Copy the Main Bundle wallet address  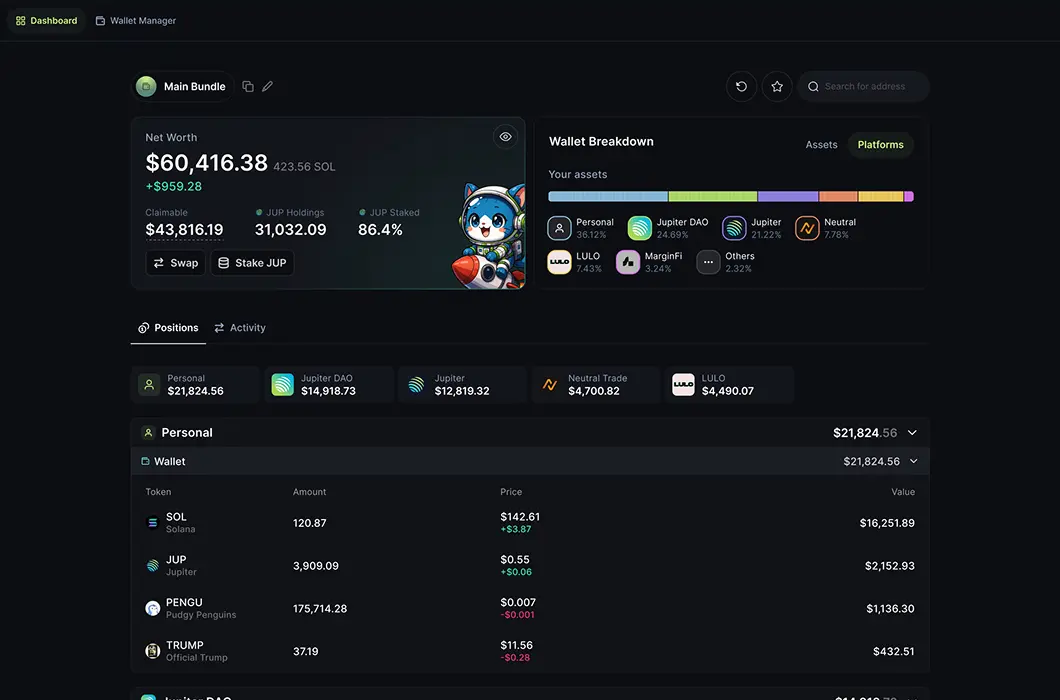point(247,86)
